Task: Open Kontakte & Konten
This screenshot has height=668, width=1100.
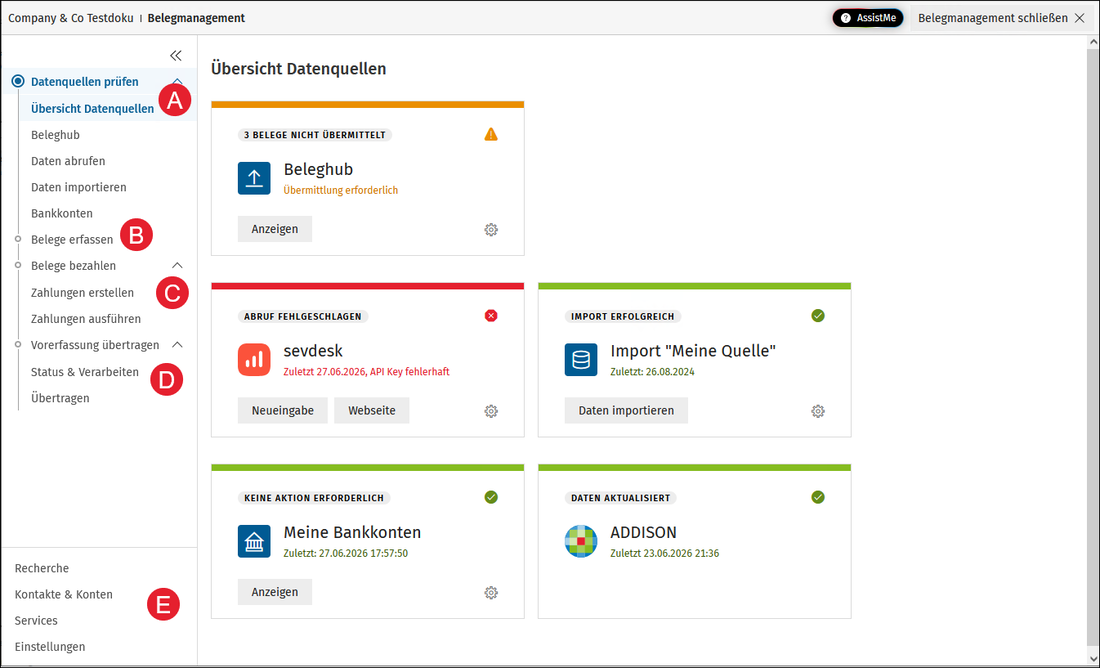Action: 64,594
